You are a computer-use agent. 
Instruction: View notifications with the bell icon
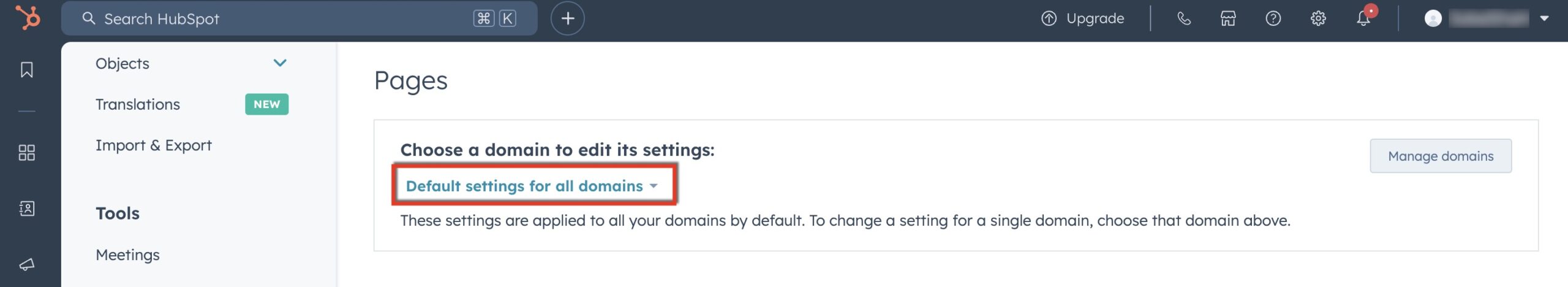1363,18
